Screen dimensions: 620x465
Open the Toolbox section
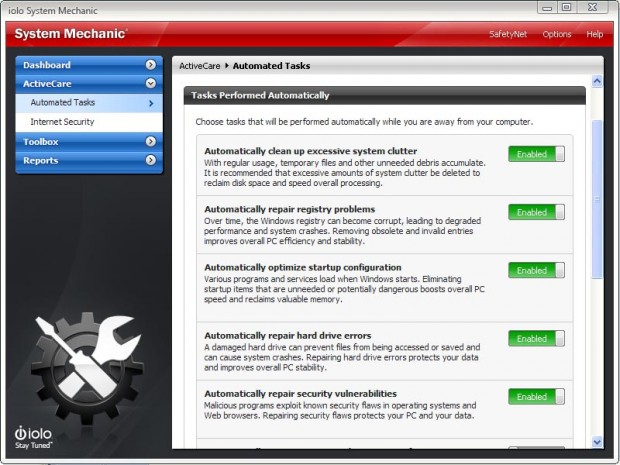89,142
